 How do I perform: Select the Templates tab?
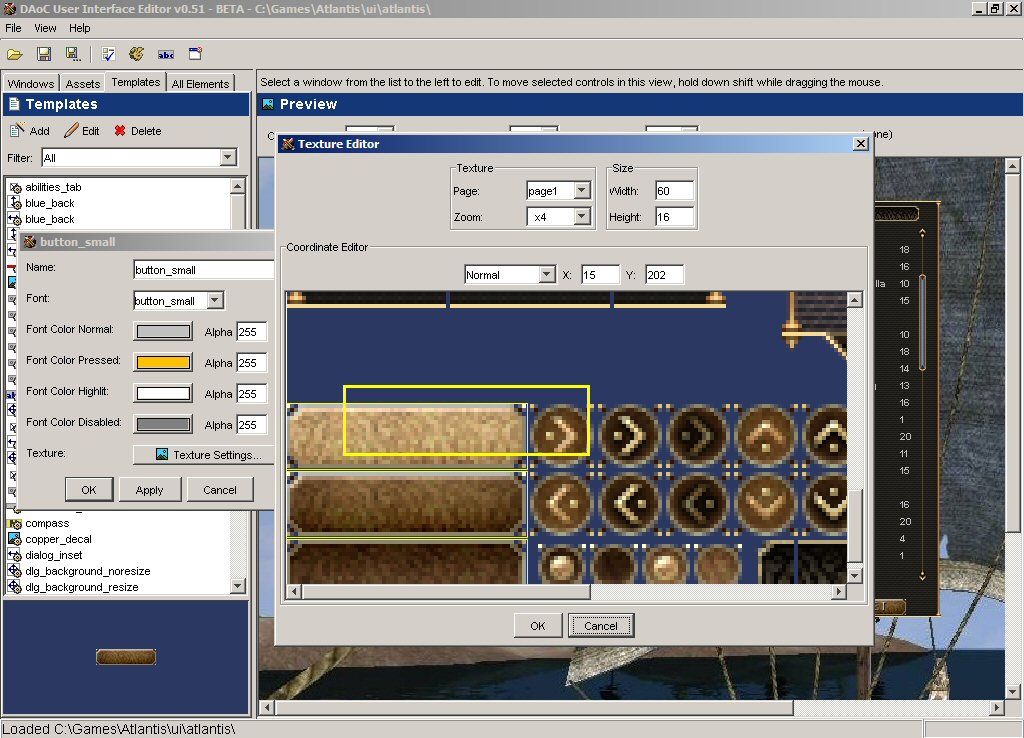click(135, 82)
